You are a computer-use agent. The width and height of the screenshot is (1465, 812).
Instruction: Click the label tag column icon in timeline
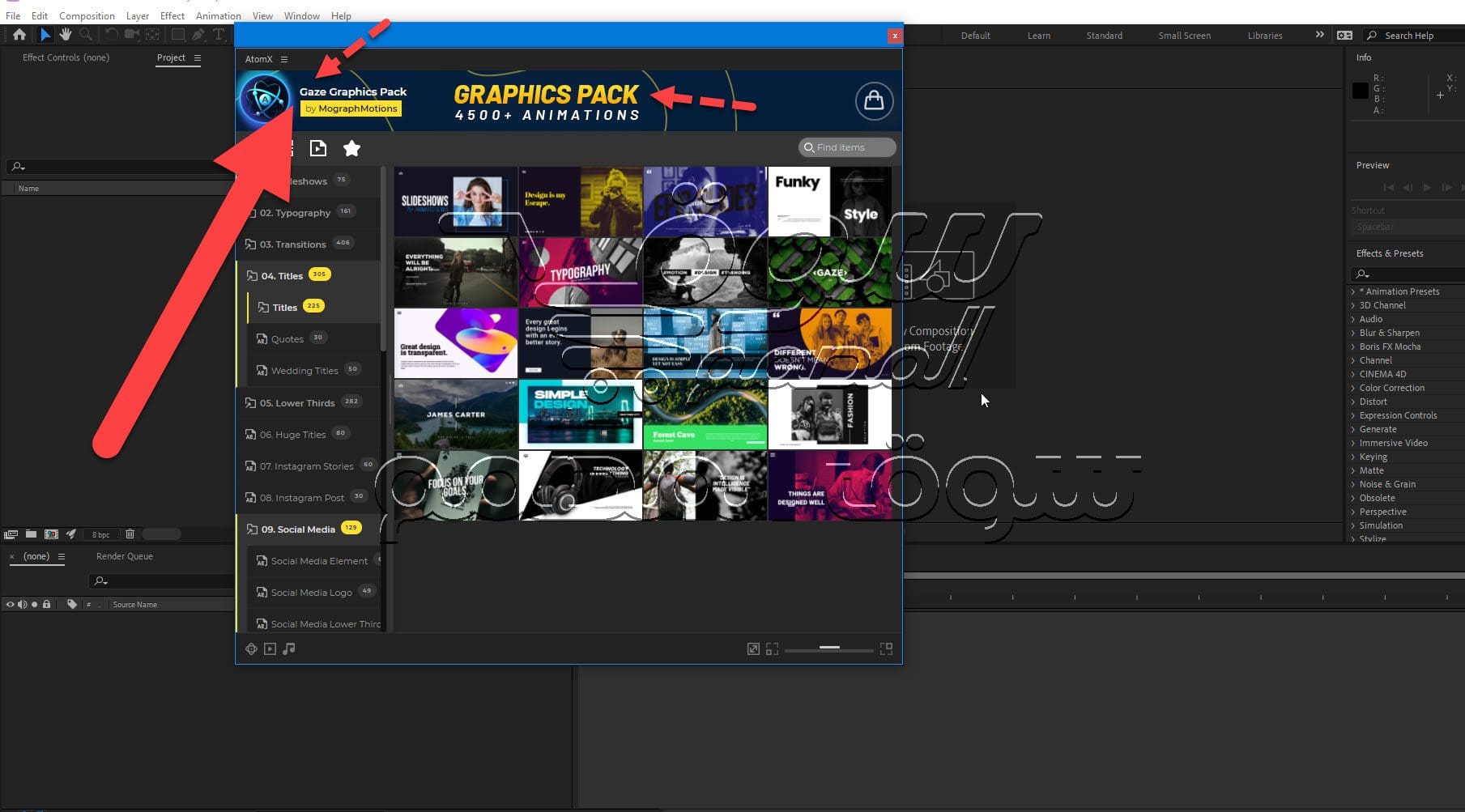tap(72, 604)
